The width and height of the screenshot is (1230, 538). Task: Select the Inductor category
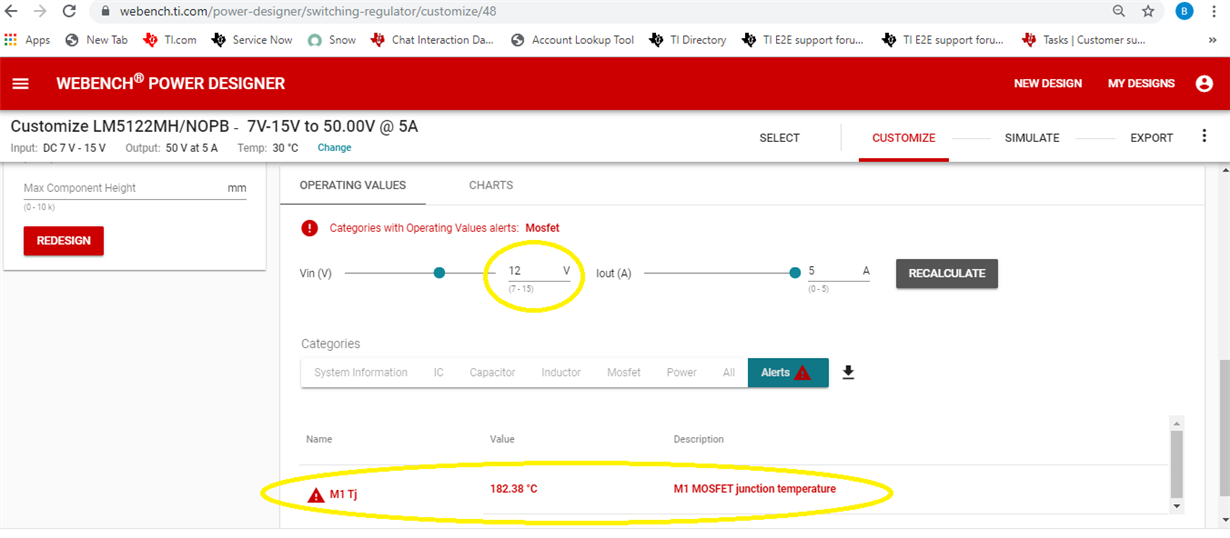[561, 372]
